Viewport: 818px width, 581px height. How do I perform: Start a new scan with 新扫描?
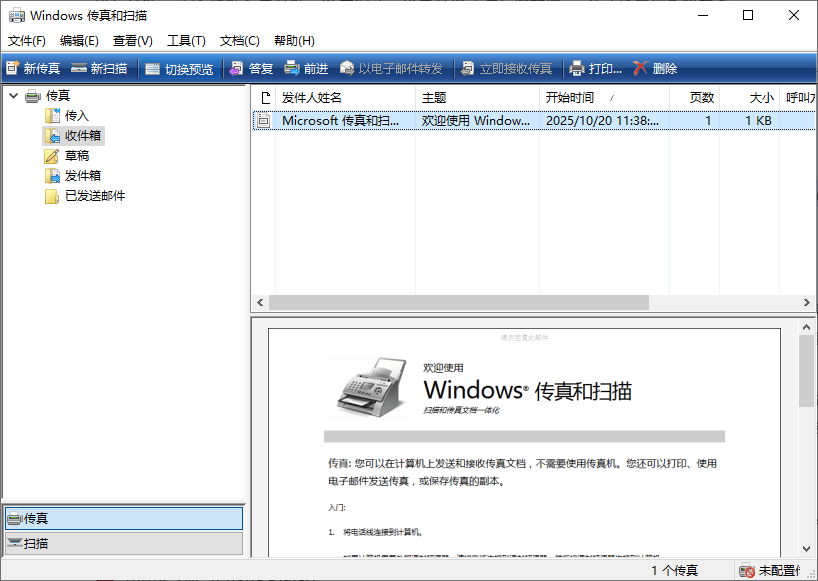click(x=99, y=68)
